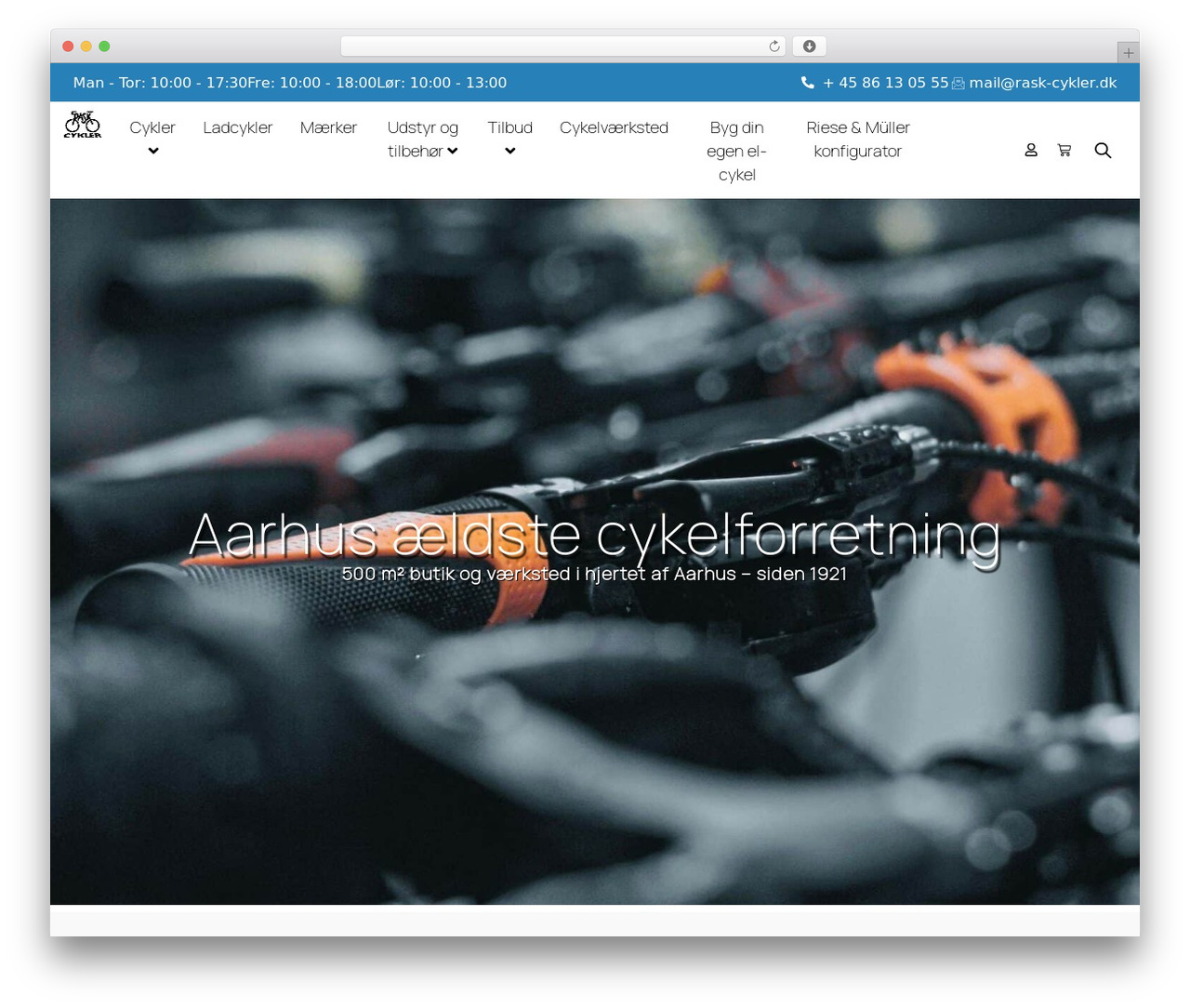Go to the Mærker page

coord(328,127)
